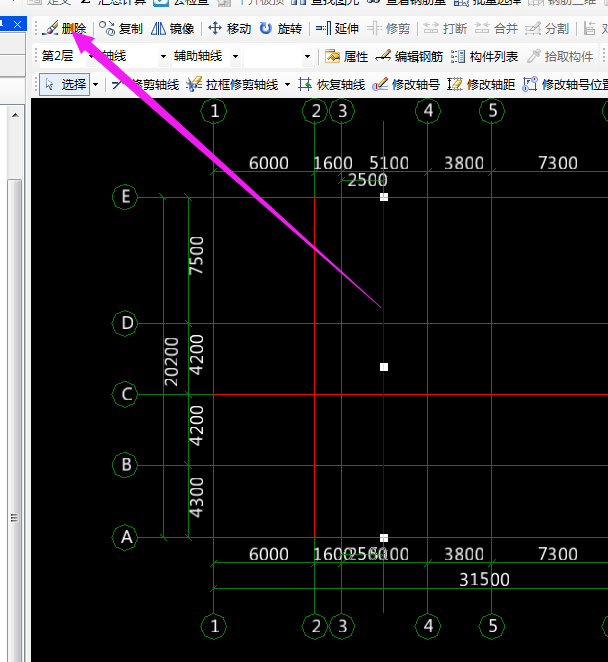Viewport: 608px width, 662px height.
Task: Open the 选择 tool dropdown arrow
Action: [x=95, y=84]
